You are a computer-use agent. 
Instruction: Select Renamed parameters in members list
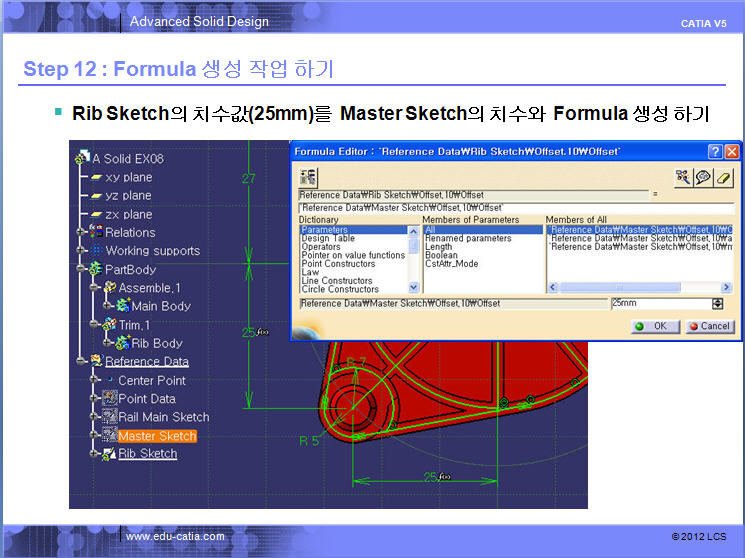(468, 239)
